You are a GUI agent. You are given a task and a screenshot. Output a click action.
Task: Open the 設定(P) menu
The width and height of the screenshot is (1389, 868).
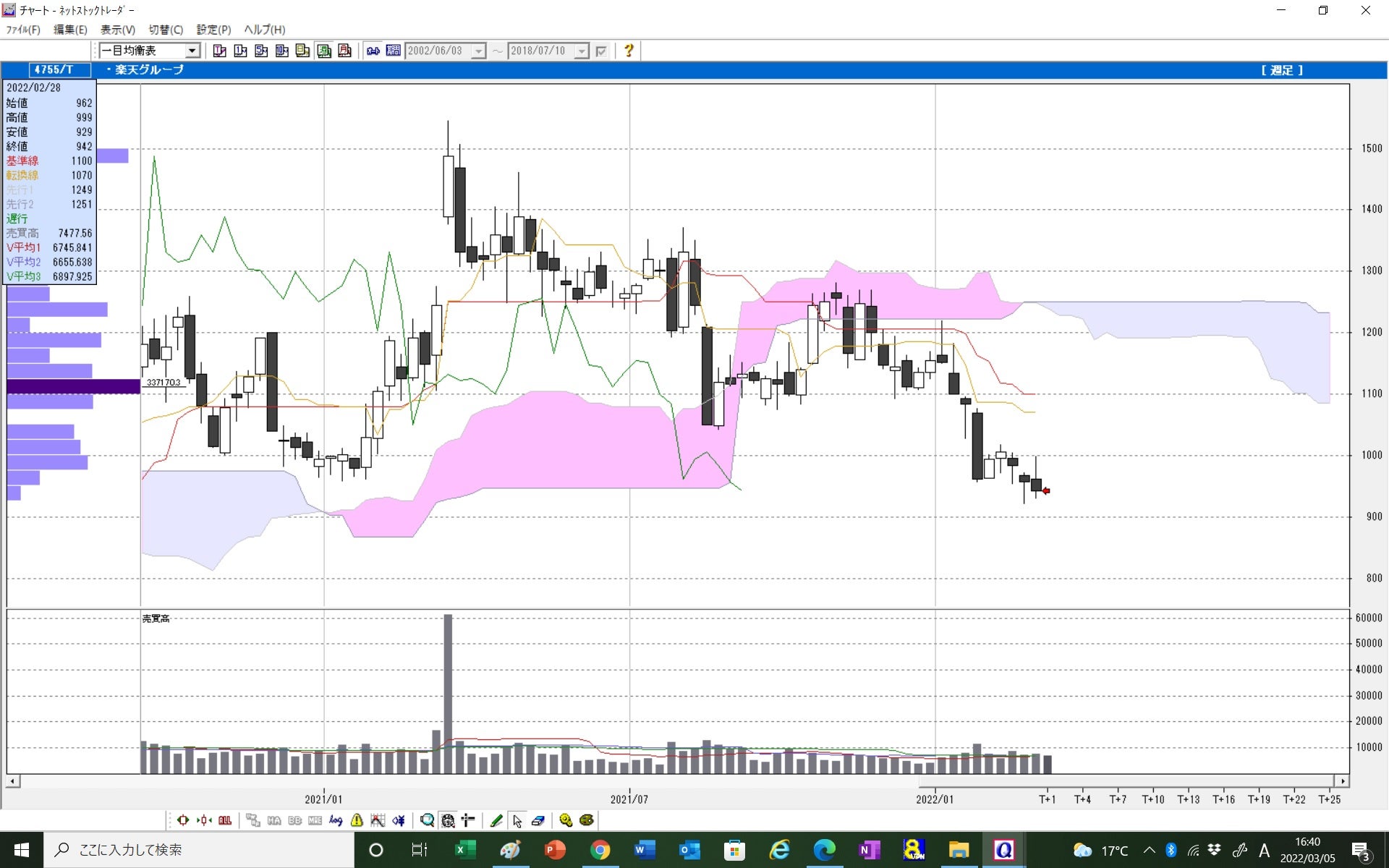pos(213,30)
